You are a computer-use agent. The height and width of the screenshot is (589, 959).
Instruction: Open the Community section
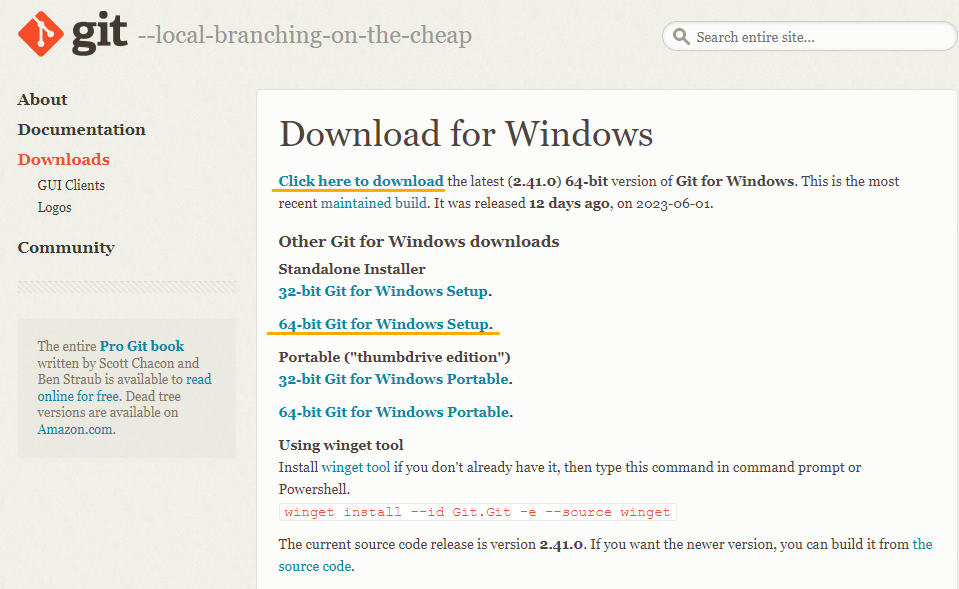click(x=66, y=247)
